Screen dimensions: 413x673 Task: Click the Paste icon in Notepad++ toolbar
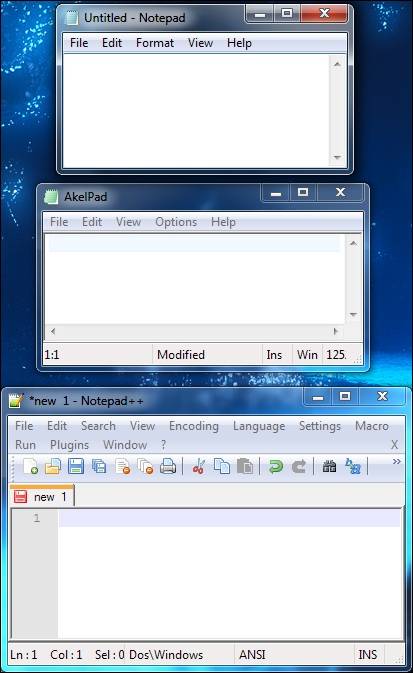245,466
